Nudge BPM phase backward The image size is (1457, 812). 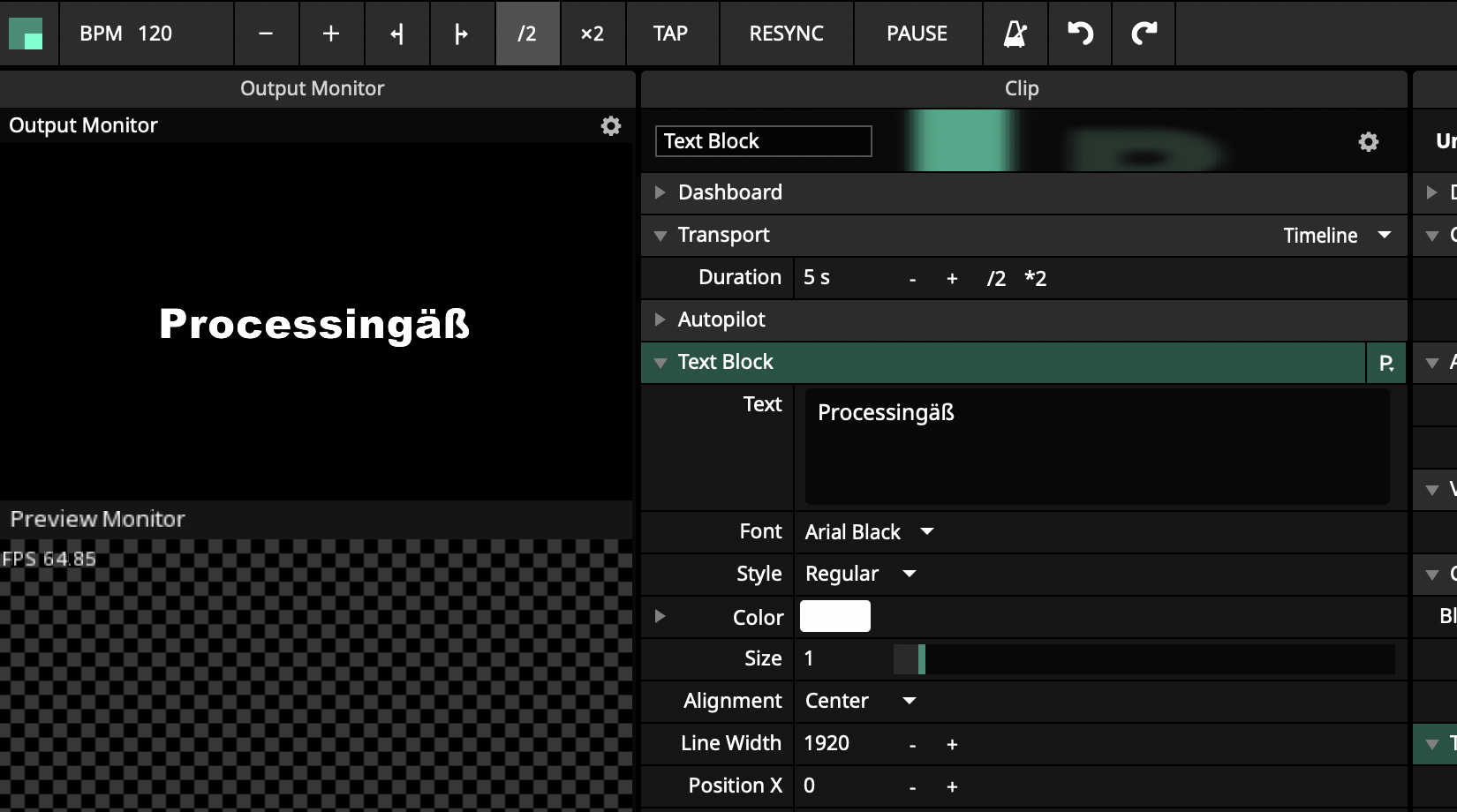pos(397,34)
